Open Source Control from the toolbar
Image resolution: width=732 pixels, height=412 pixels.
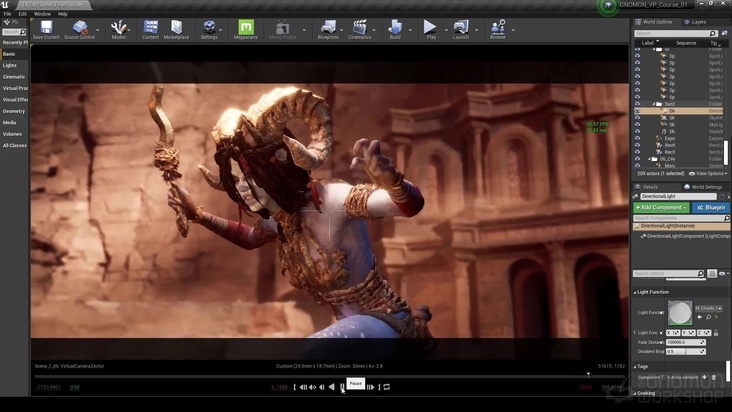pos(79,29)
